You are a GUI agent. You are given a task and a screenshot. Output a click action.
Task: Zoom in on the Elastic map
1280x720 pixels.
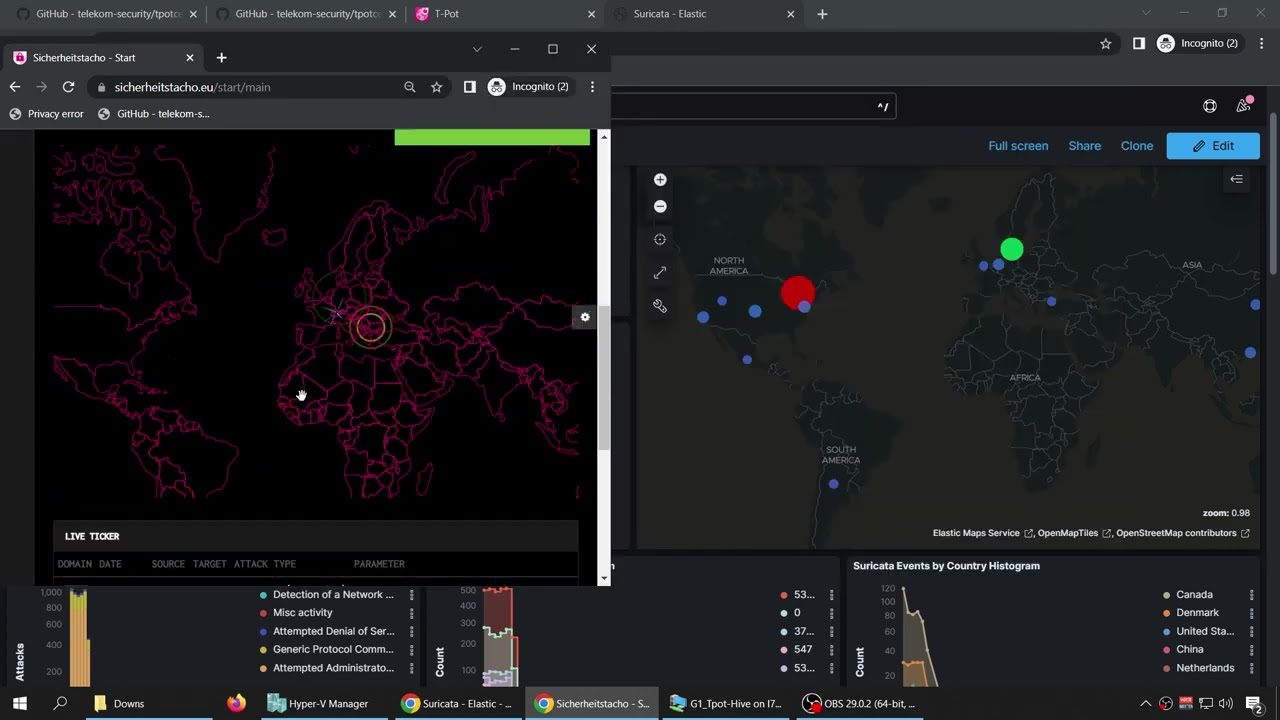(x=660, y=180)
